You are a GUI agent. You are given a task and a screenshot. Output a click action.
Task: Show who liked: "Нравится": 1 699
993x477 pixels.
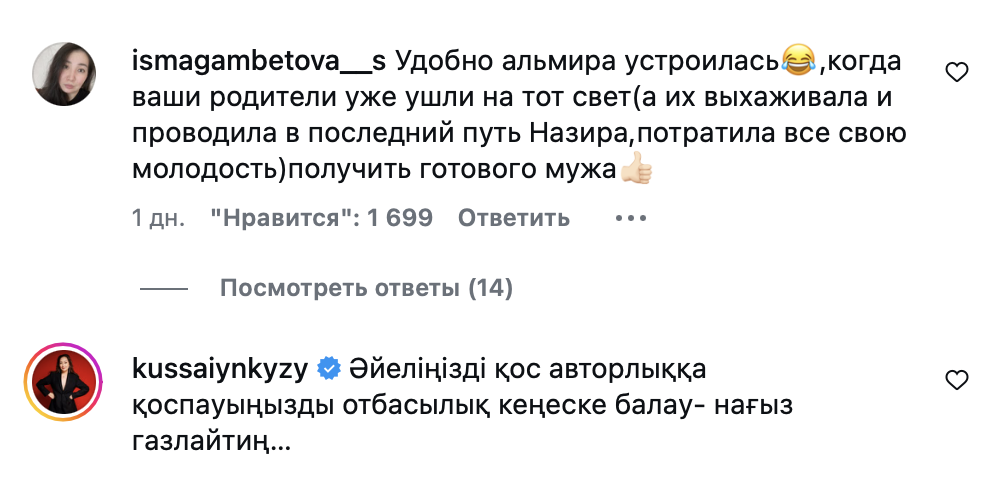tap(321, 218)
